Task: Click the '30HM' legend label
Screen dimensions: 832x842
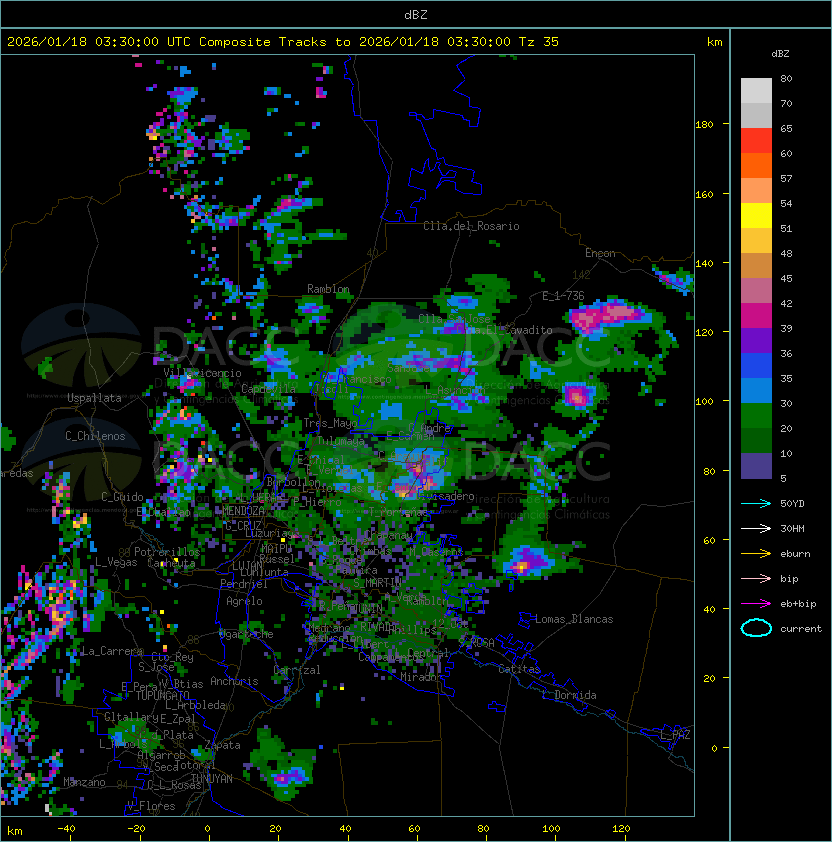Action: point(792,528)
